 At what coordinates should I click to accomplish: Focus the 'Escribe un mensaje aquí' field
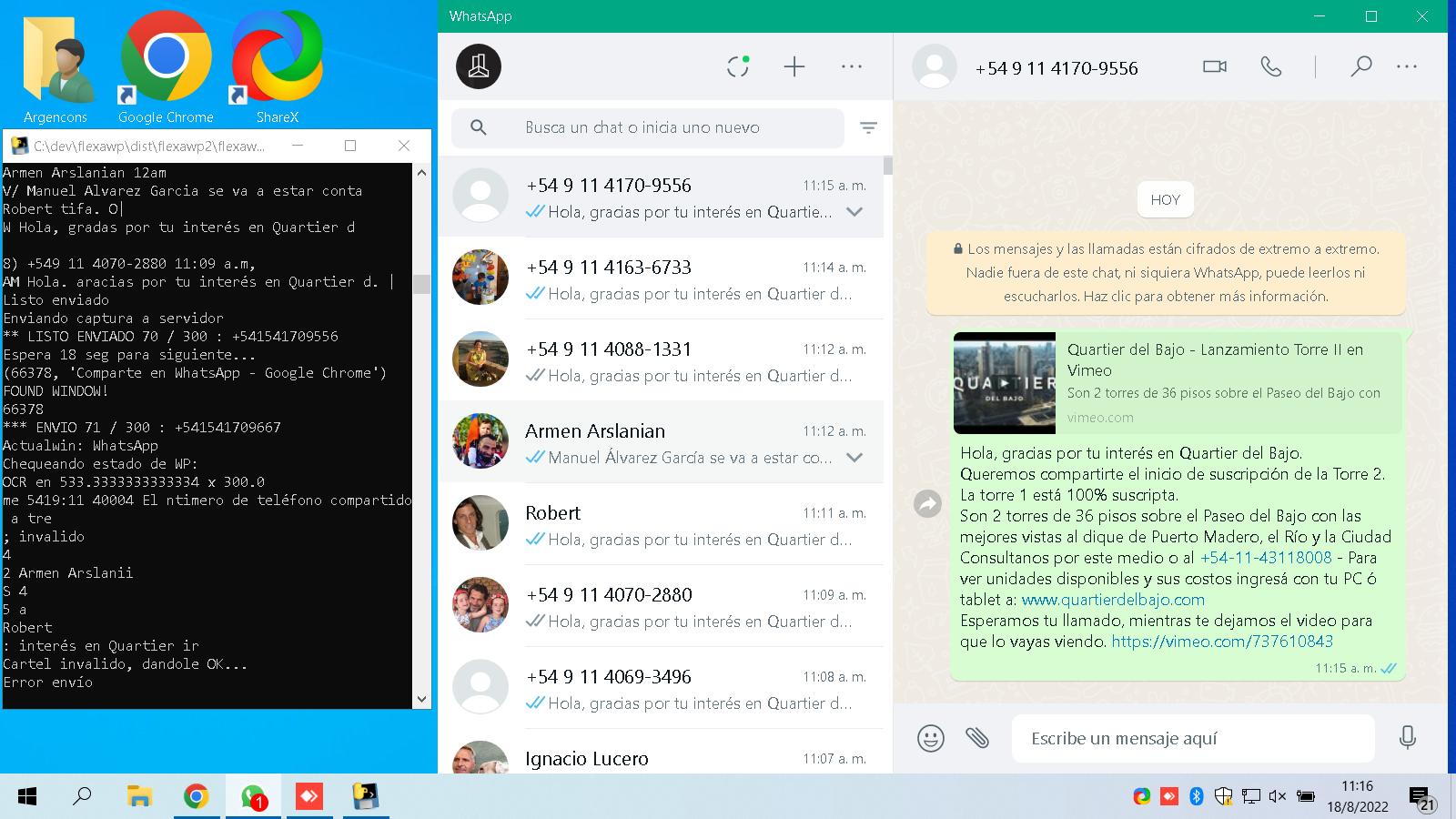tap(1193, 738)
